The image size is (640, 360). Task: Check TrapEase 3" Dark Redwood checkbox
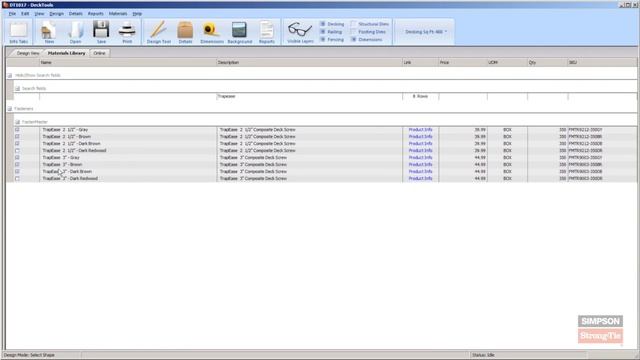click(x=17, y=179)
